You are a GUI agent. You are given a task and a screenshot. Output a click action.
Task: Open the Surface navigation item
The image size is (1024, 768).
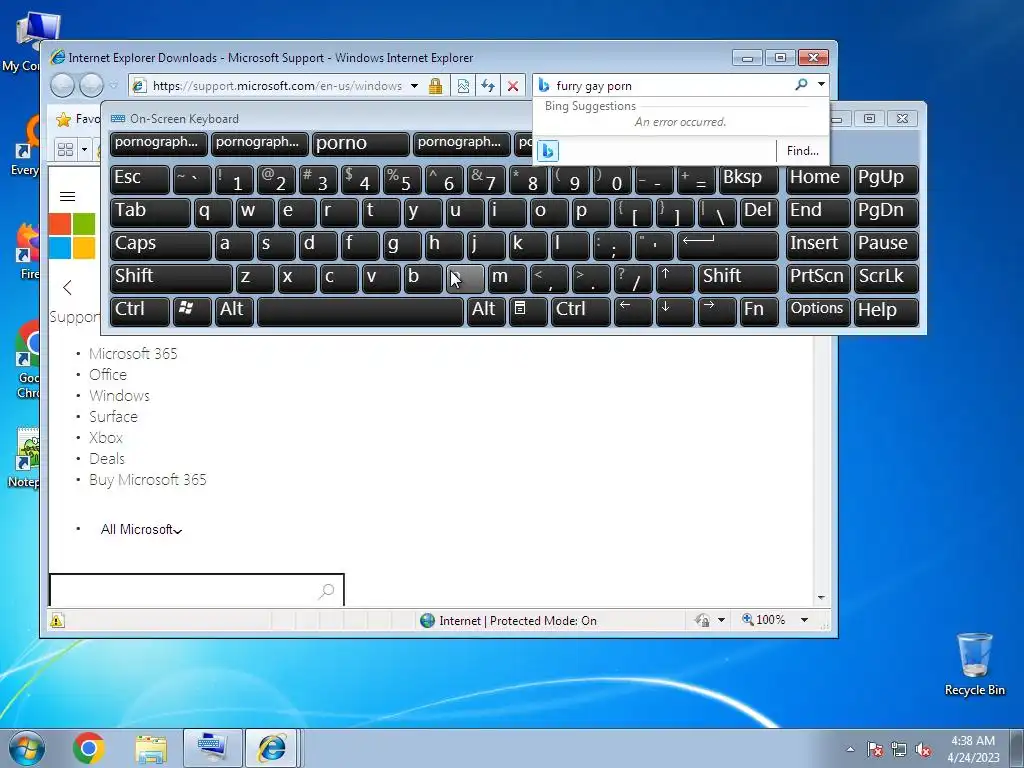pos(114,417)
